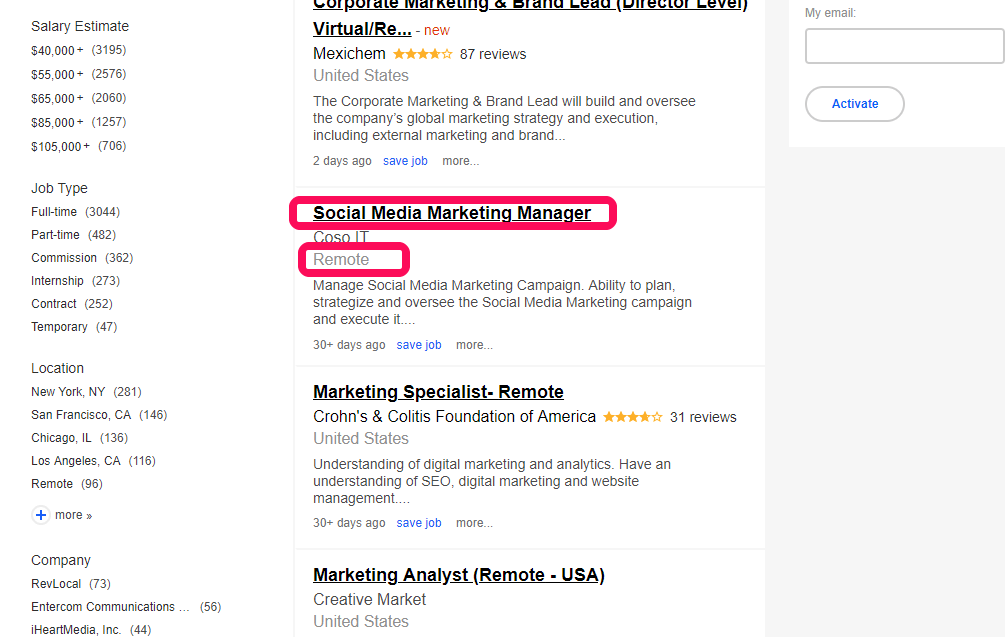Image resolution: width=1005 pixels, height=637 pixels.
Task: Expand more options for Marketing Specialist job
Action: [474, 523]
